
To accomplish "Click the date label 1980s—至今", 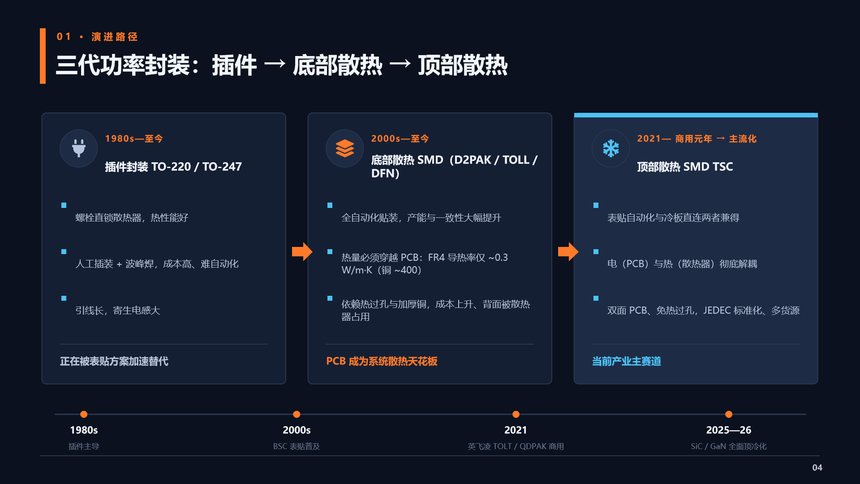I will [x=134, y=139].
